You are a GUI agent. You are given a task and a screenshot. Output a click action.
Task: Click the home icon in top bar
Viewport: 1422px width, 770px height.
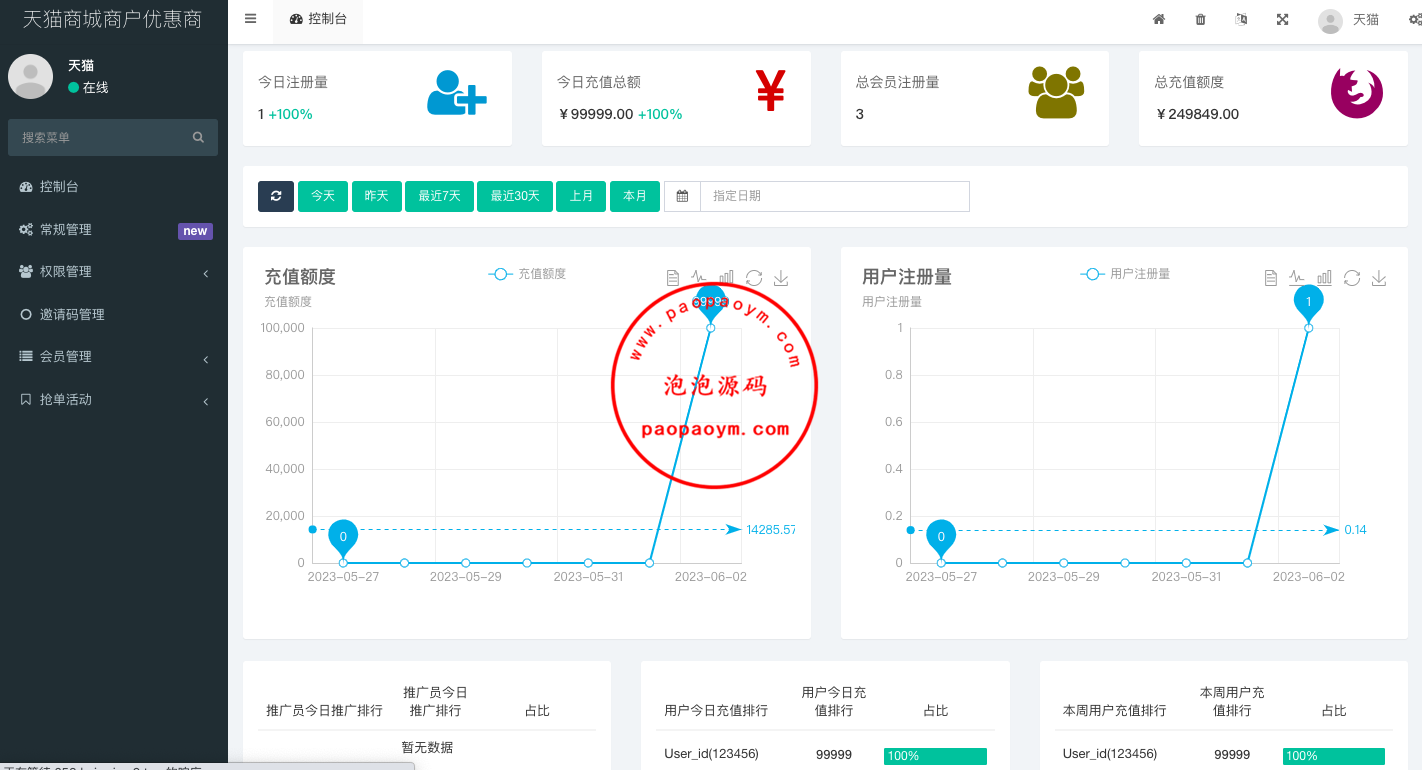point(1159,19)
